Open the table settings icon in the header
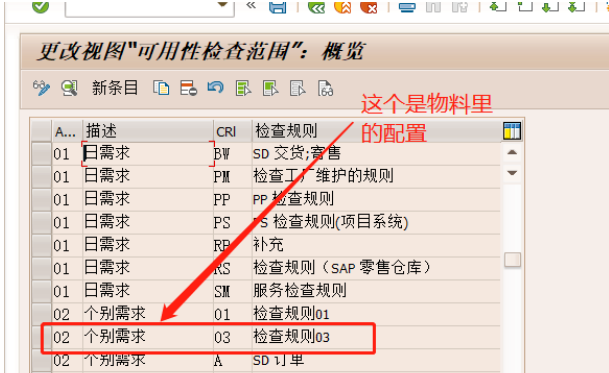This screenshot has height=373, width=609. [x=512, y=131]
